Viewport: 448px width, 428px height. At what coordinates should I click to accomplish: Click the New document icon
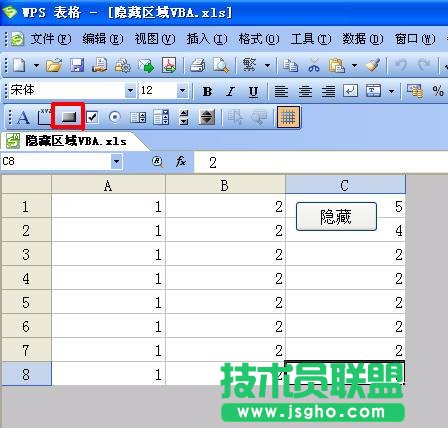(x=19, y=65)
